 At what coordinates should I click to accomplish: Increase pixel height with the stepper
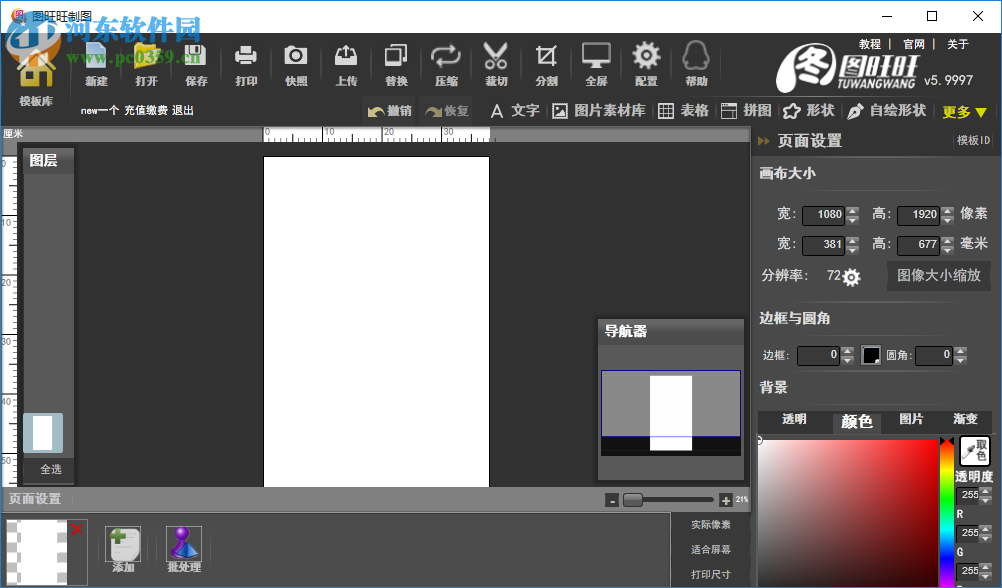[948, 210]
